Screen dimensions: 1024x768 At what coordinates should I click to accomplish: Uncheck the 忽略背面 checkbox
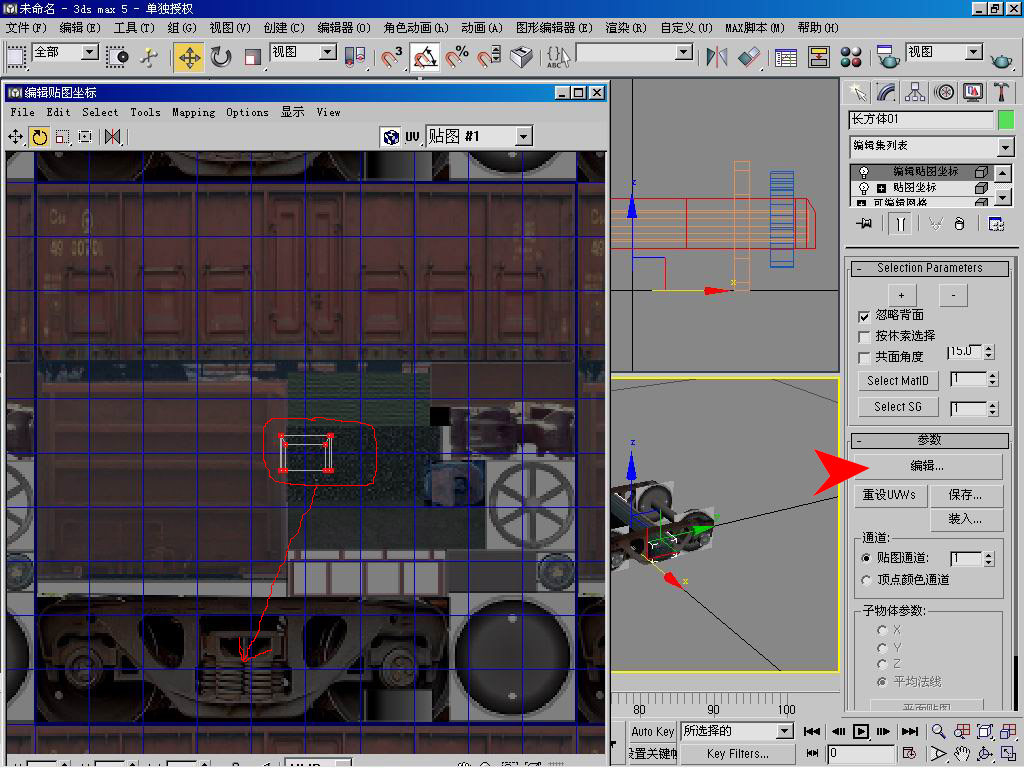click(865, 316)
